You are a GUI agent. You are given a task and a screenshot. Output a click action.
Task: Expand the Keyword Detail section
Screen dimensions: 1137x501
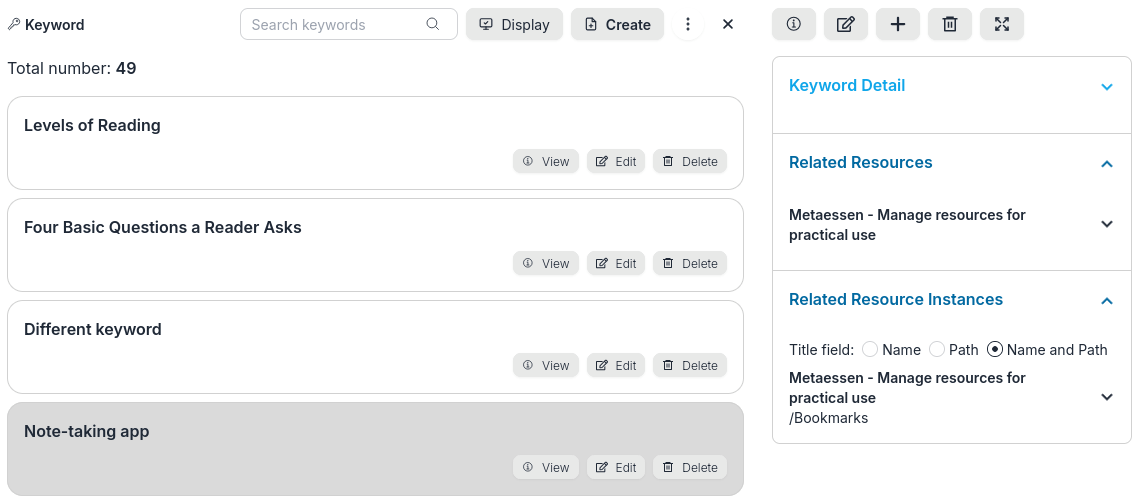[1107, 87]
